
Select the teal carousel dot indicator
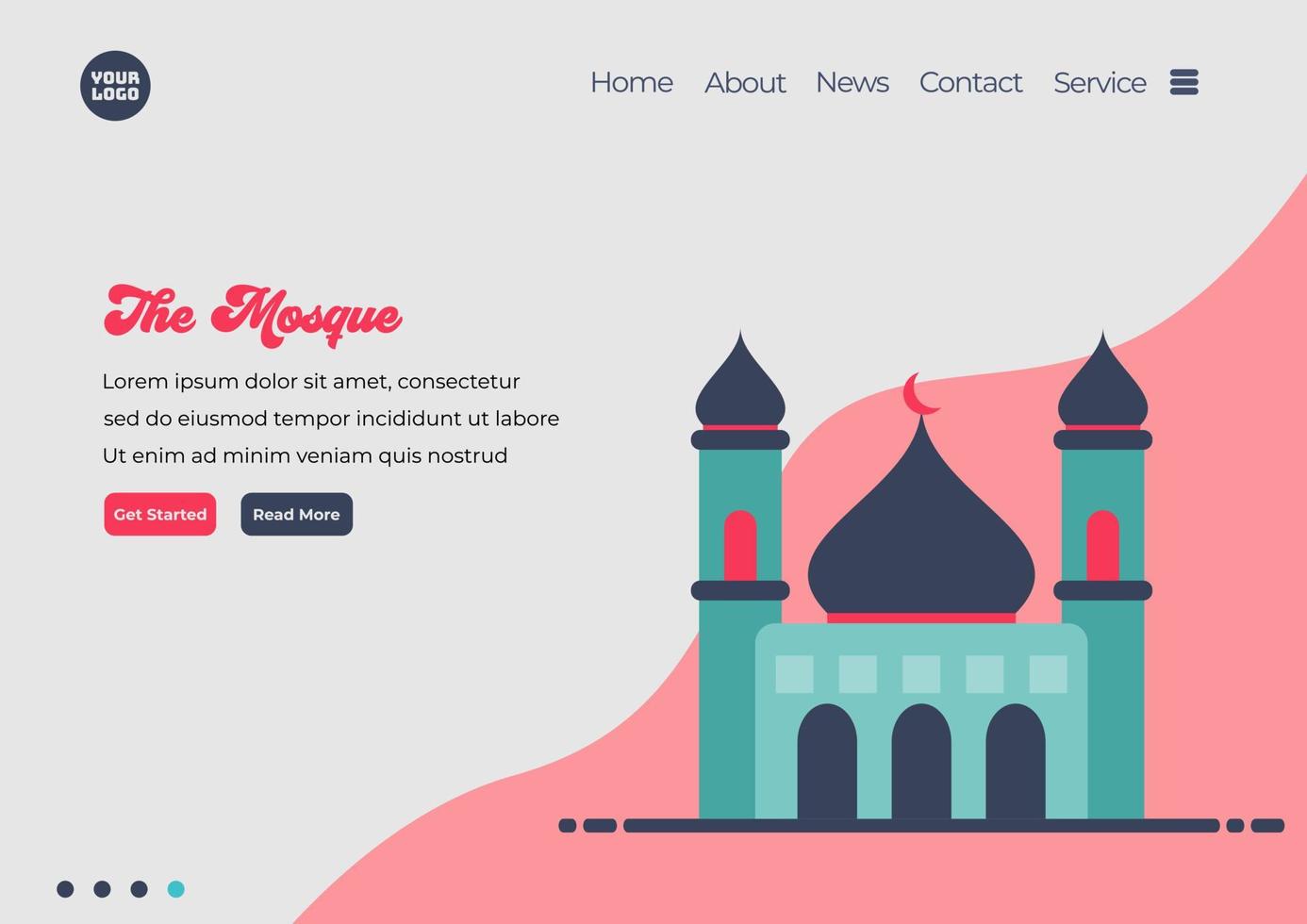[x=175, y=888]
